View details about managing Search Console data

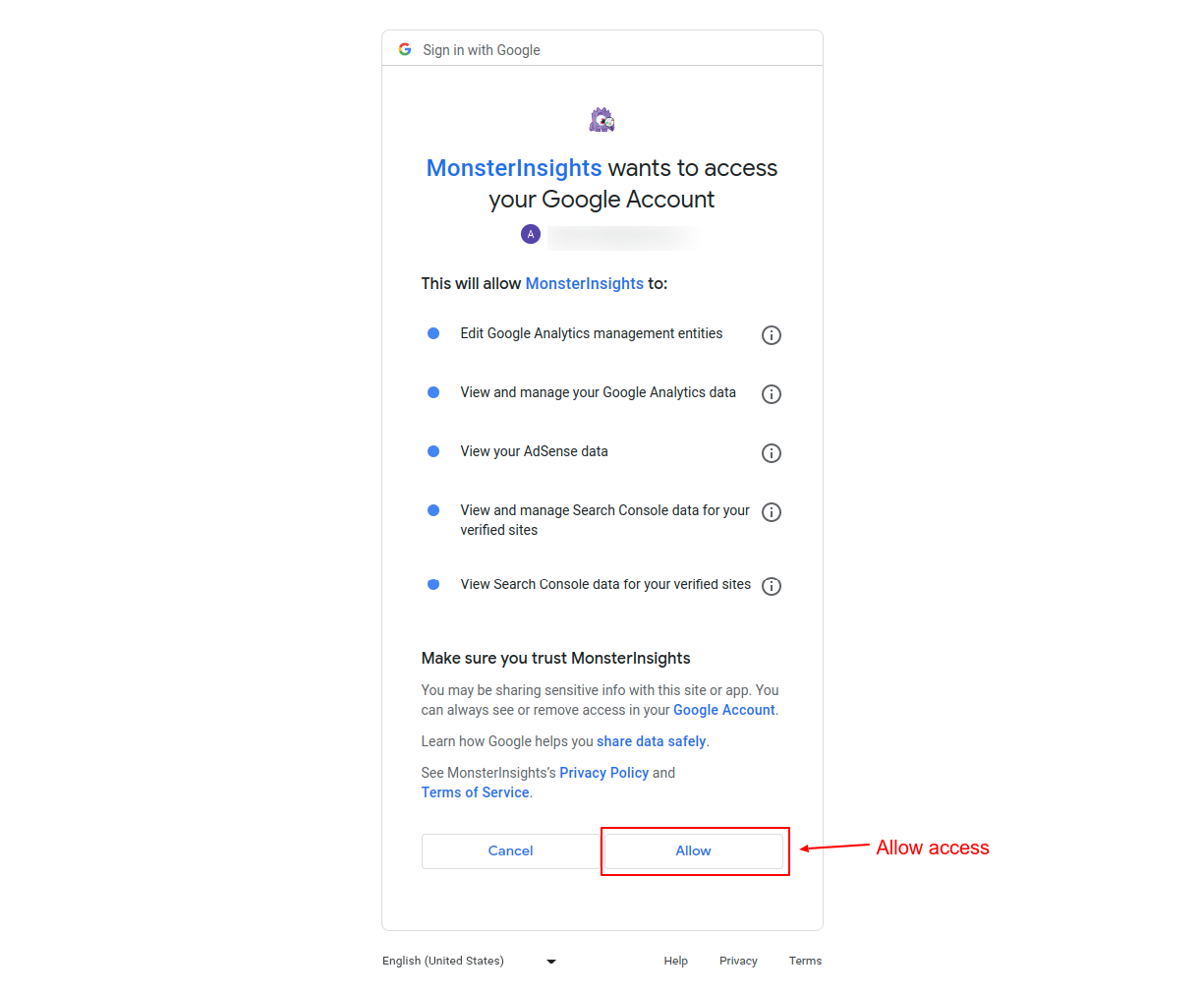pos(771,512)
